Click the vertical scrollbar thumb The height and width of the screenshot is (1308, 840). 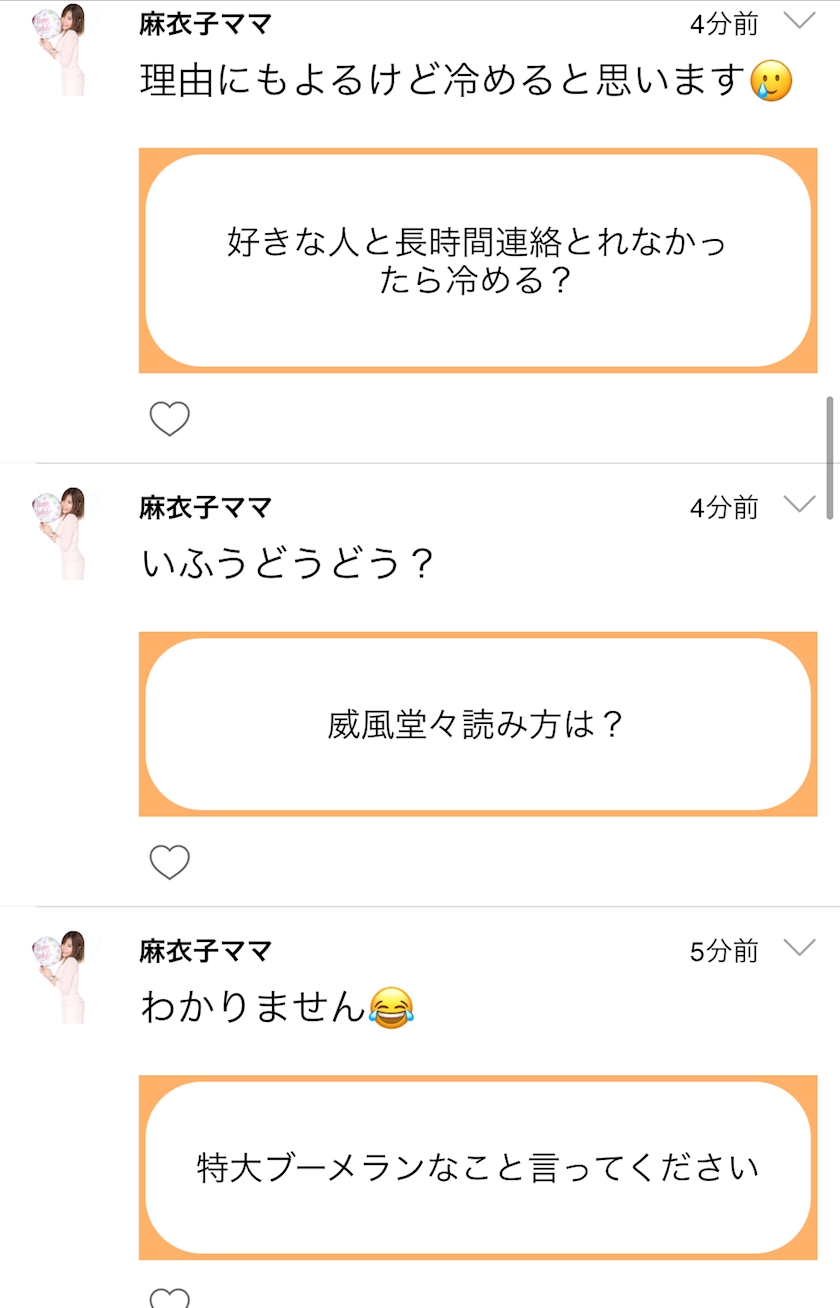tap(829, 457)
